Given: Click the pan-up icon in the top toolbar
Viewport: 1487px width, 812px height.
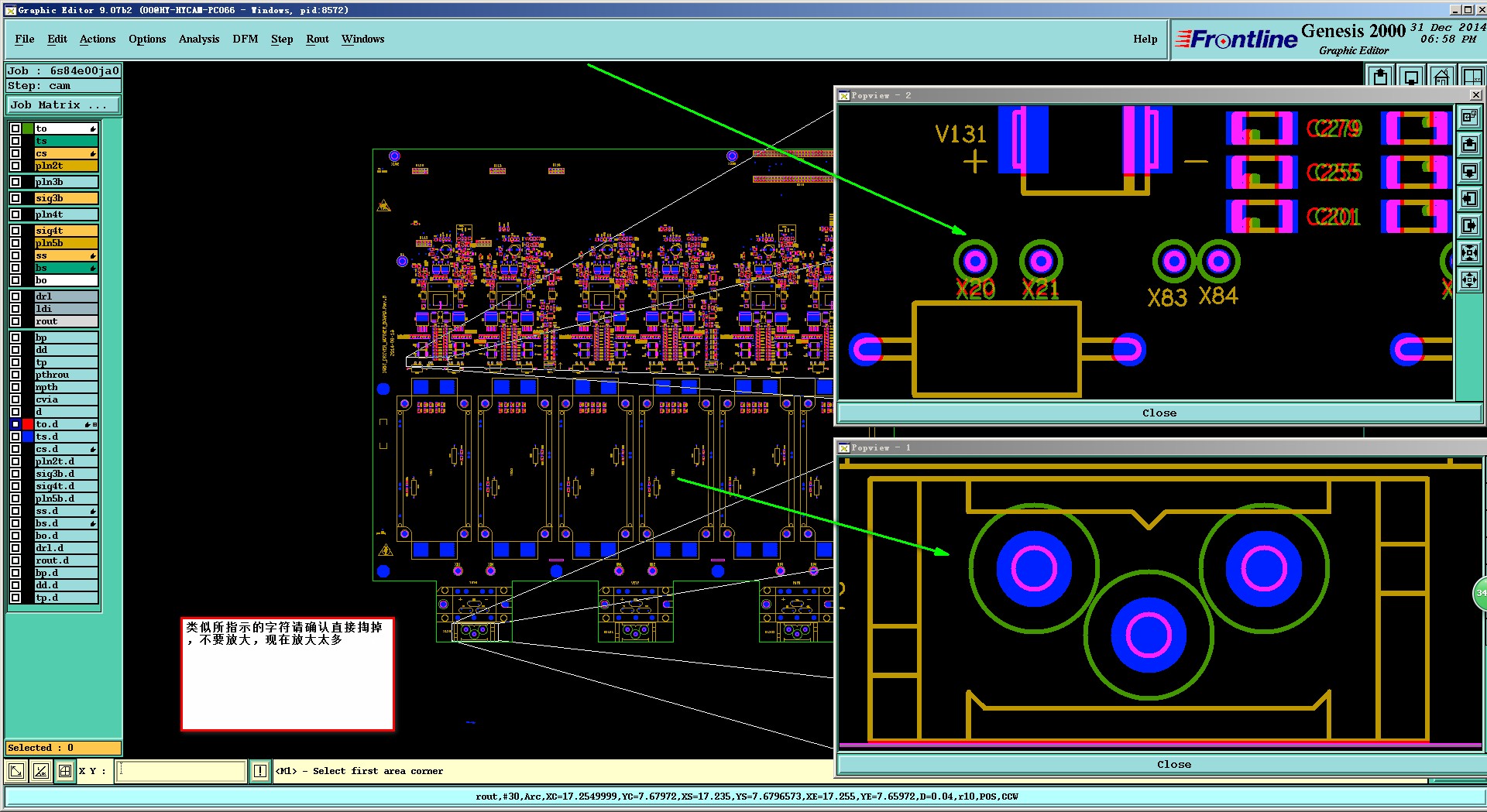Looking at the screenshot, I should click(x=1380, y=76).
